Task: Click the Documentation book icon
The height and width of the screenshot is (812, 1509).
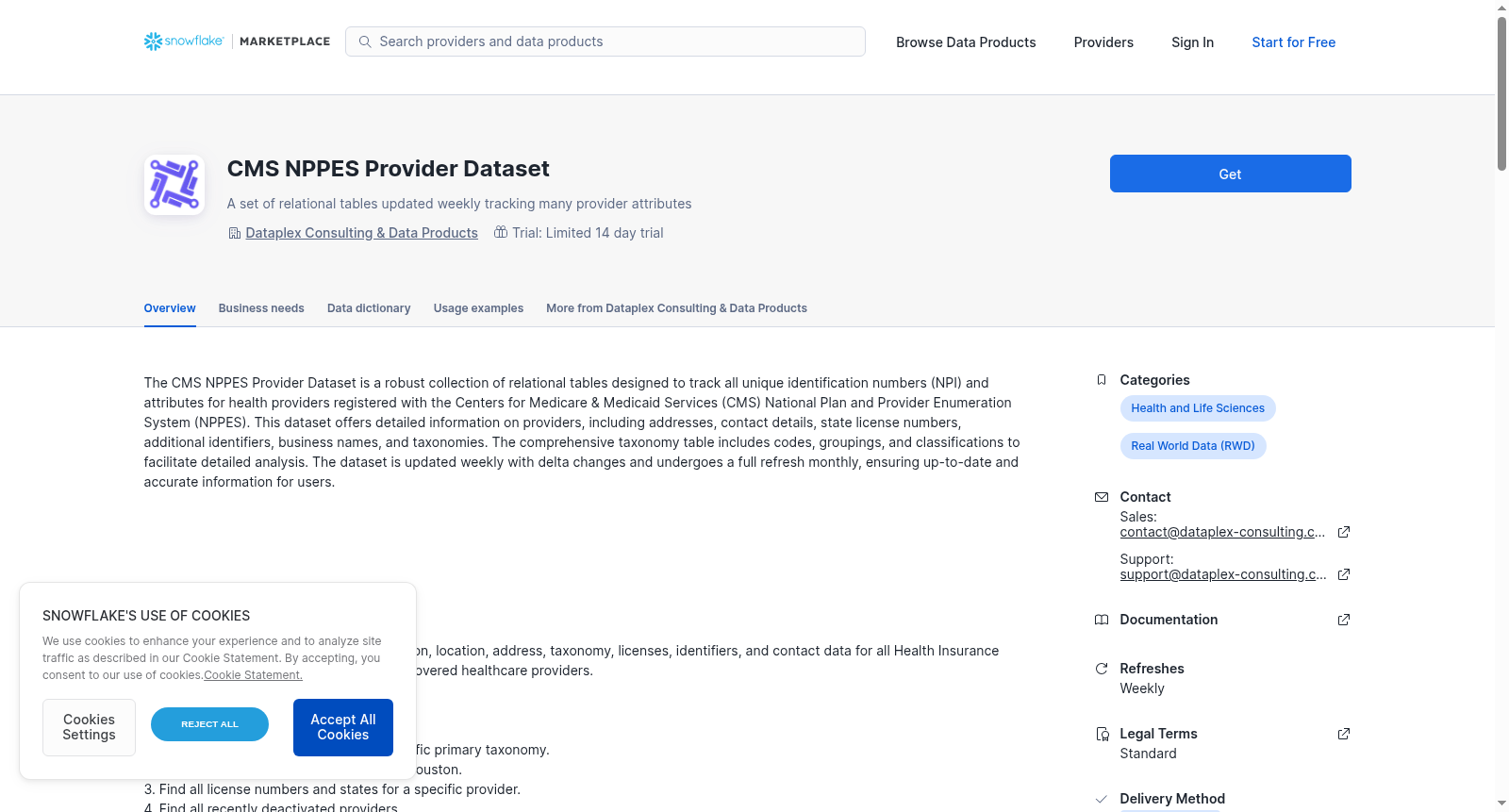Action: coord(1102,620)
